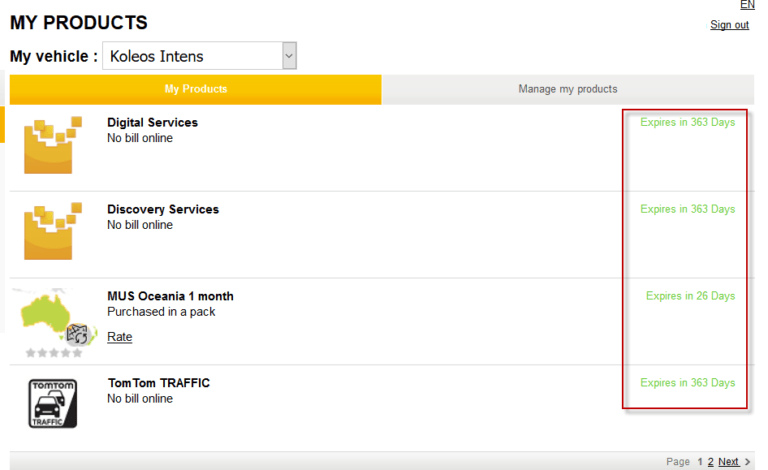Open the Manage my products tab

pos(567,89)
